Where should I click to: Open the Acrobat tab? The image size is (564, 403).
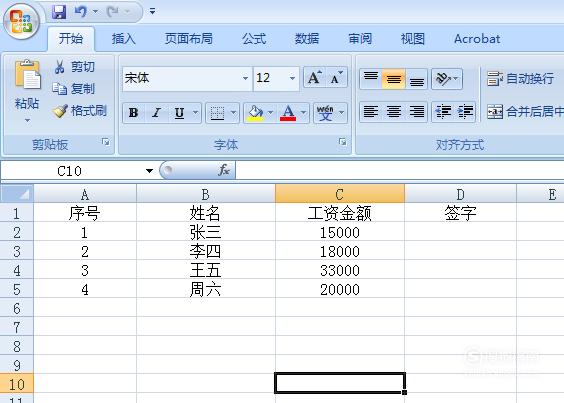coord(477,38)
